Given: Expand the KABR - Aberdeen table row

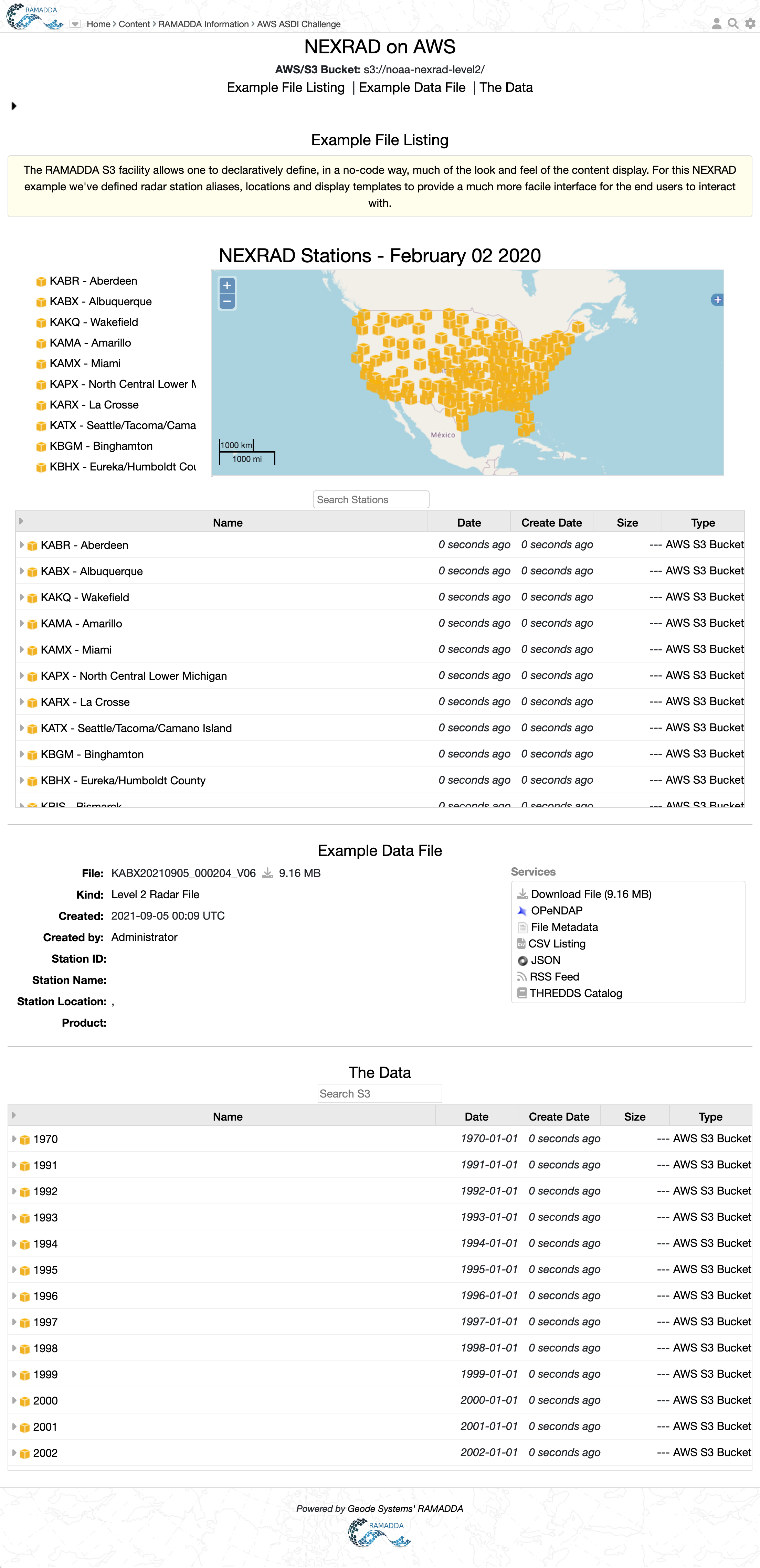Looking at the screenshot, I should point(21,545).
